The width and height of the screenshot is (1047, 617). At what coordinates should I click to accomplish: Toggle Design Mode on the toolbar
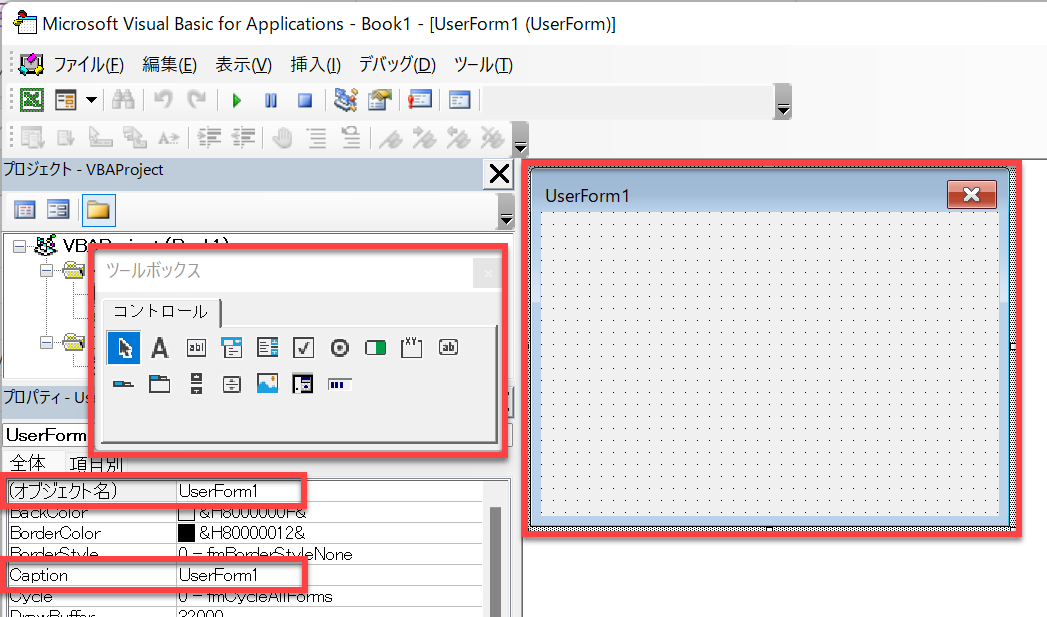click(345, 100)
